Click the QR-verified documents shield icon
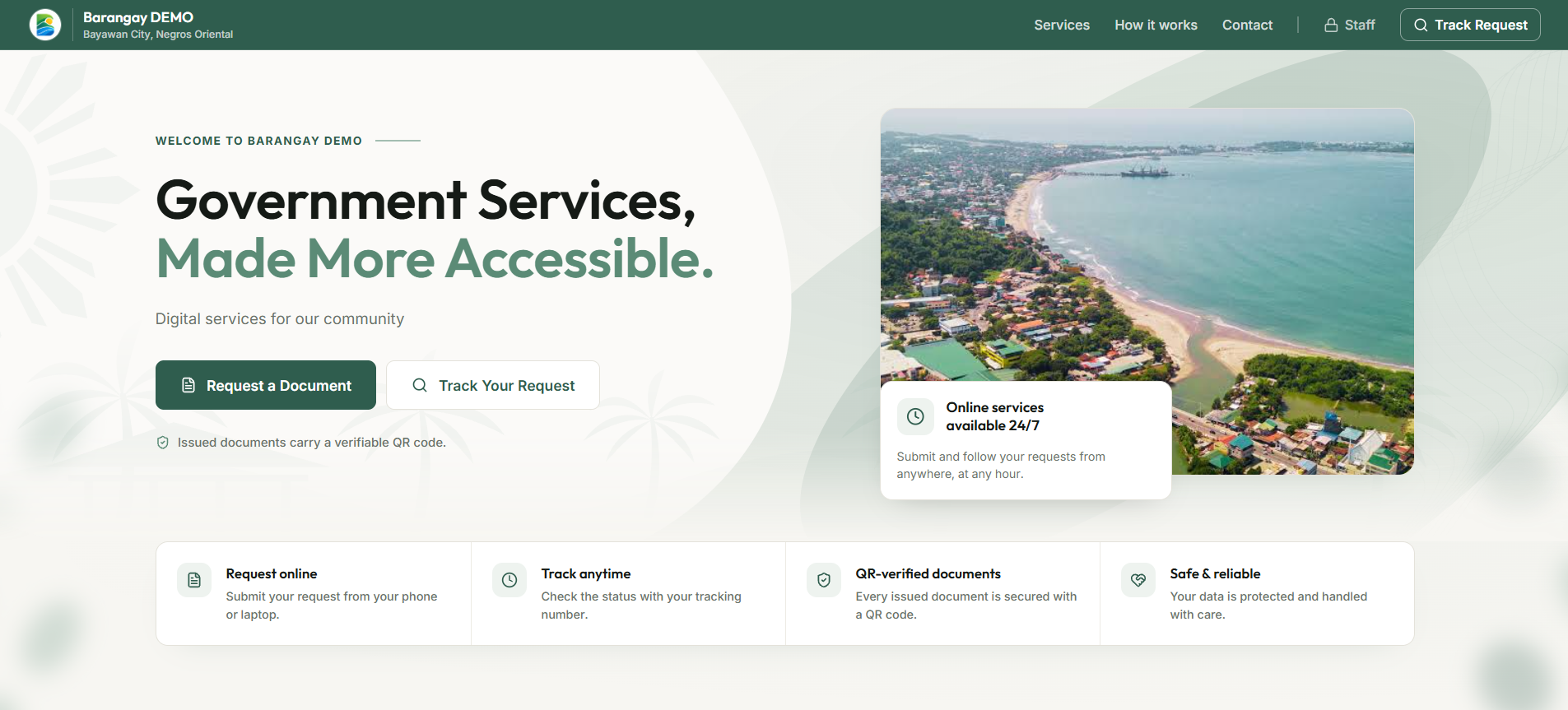1568x710 pixels. coord(824,580)
